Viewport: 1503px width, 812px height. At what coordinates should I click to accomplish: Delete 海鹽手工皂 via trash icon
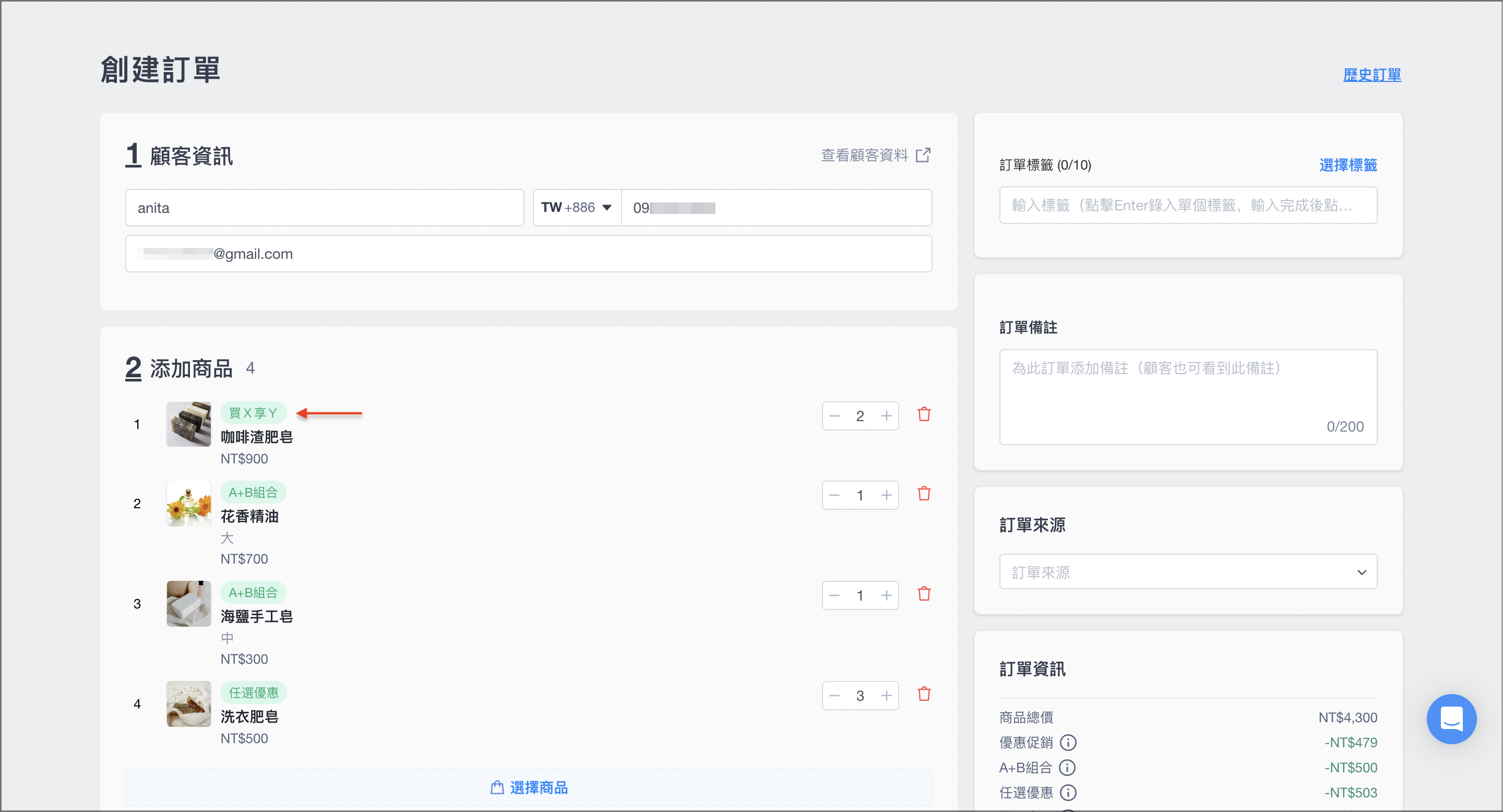(924, 594)
